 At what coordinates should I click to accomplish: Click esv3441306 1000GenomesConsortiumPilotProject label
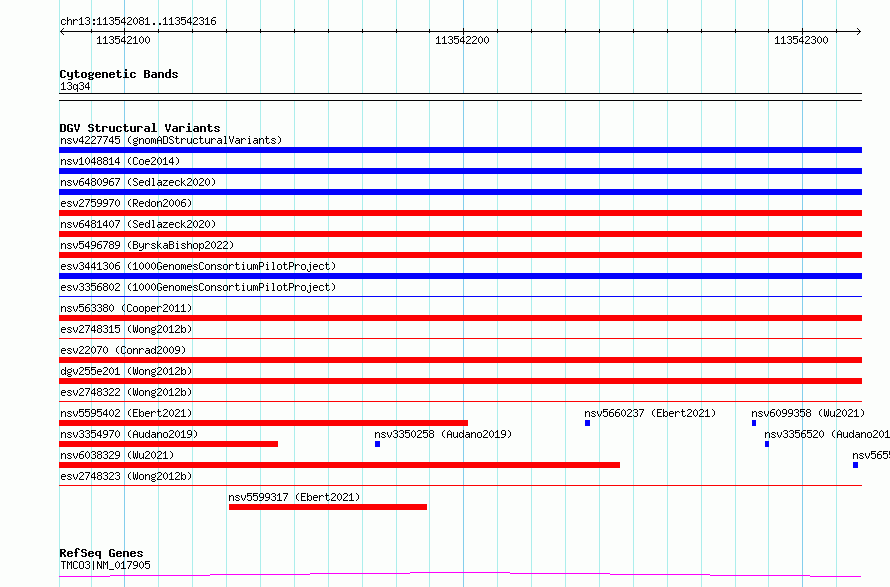[198, 266]
